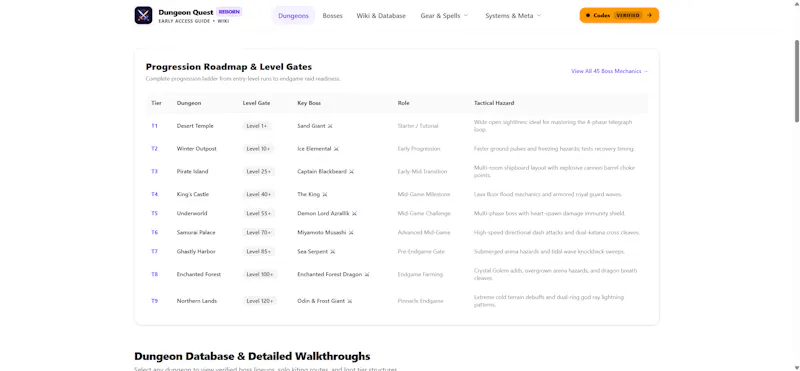This screenshot has height=371, width=800.
Task: Click the REBORN badge
Action: coord(229,12)
